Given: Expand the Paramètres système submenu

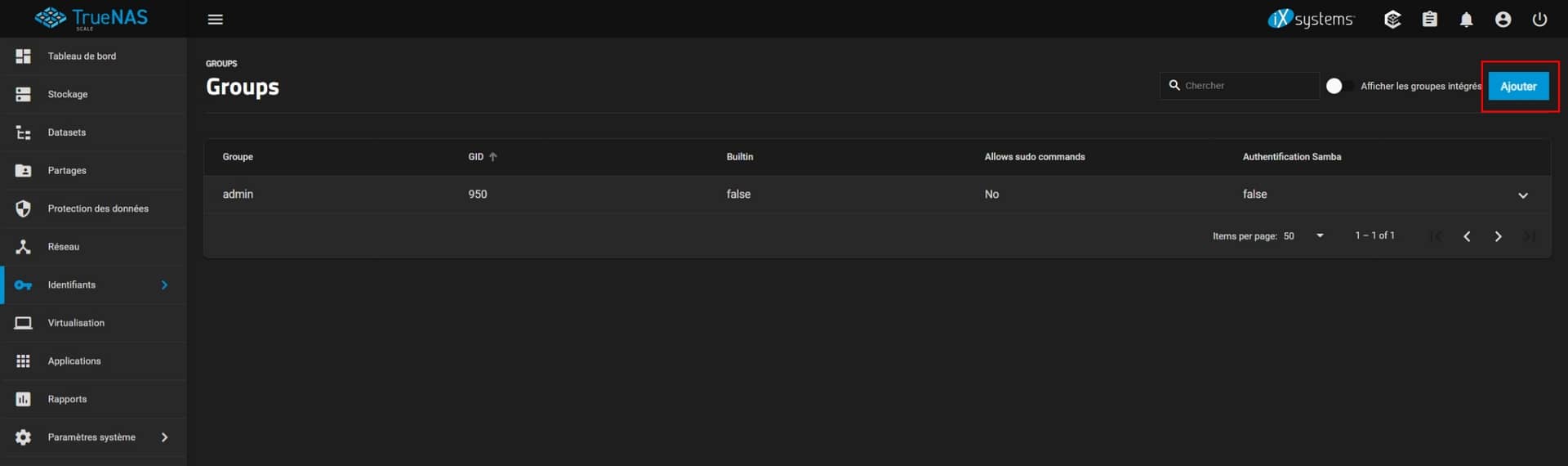Looking at the screenshot, I should click(x=164, y=437).
